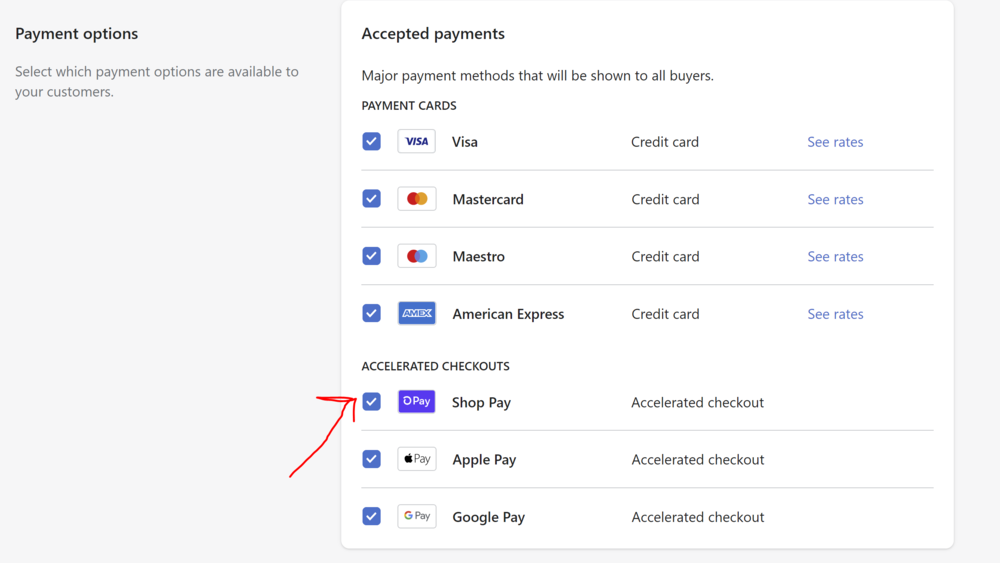Click the Mastercard logo icon
This screenshot has height=563, width=1000.
(x=416, y=199)
